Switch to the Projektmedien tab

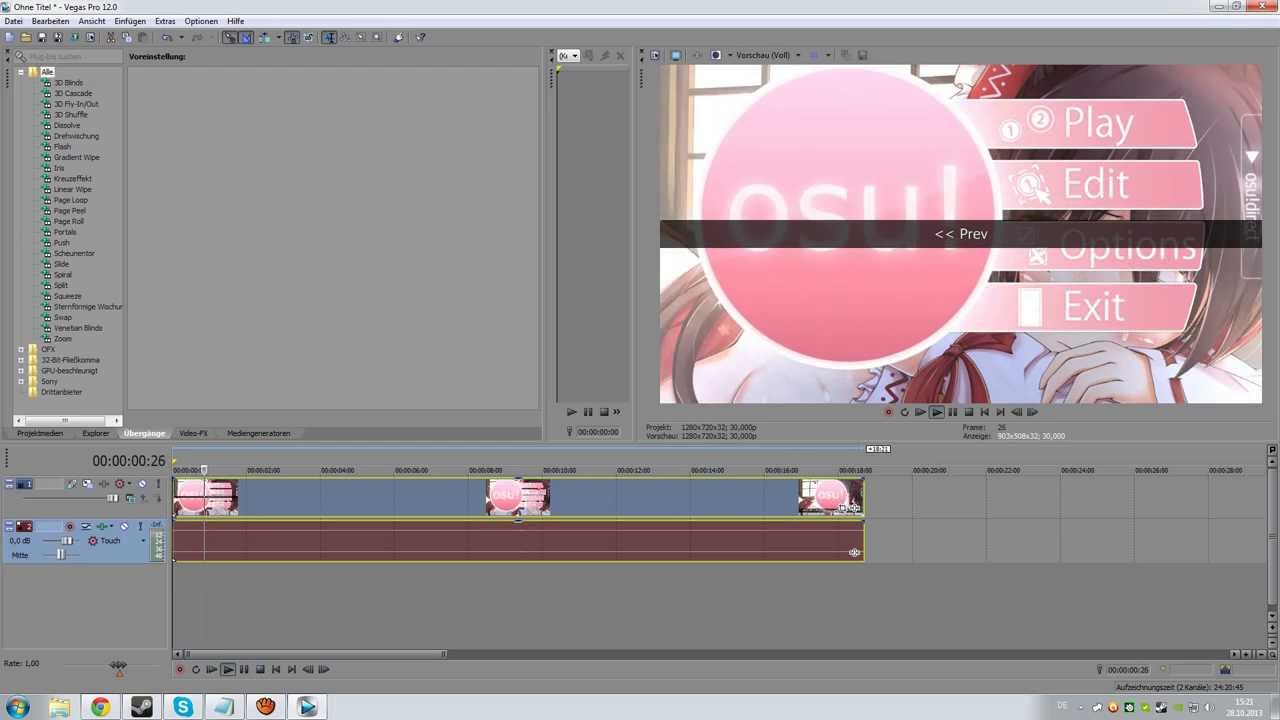click(40, 433)
